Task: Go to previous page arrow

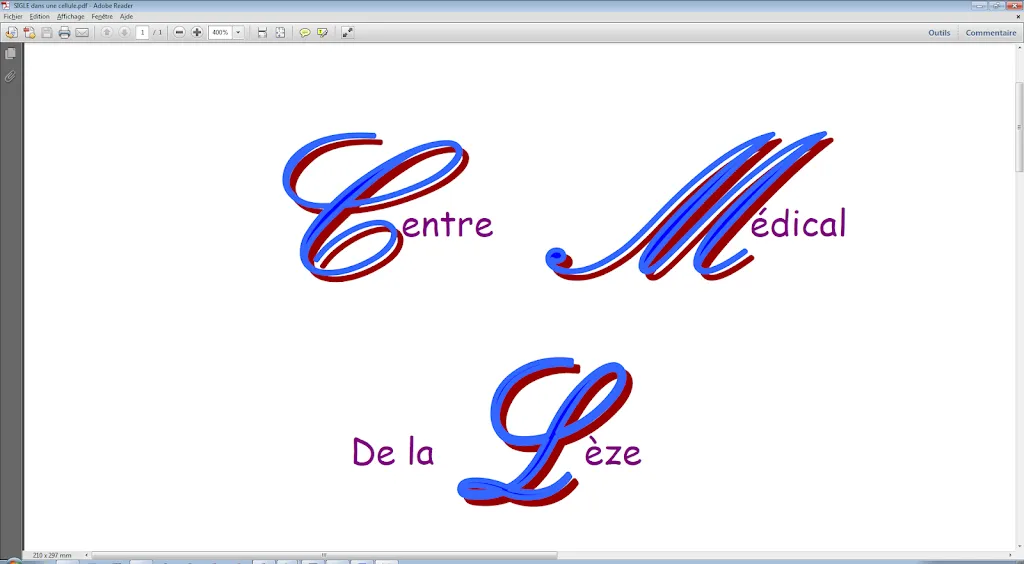Action: [x=106, y=32]
